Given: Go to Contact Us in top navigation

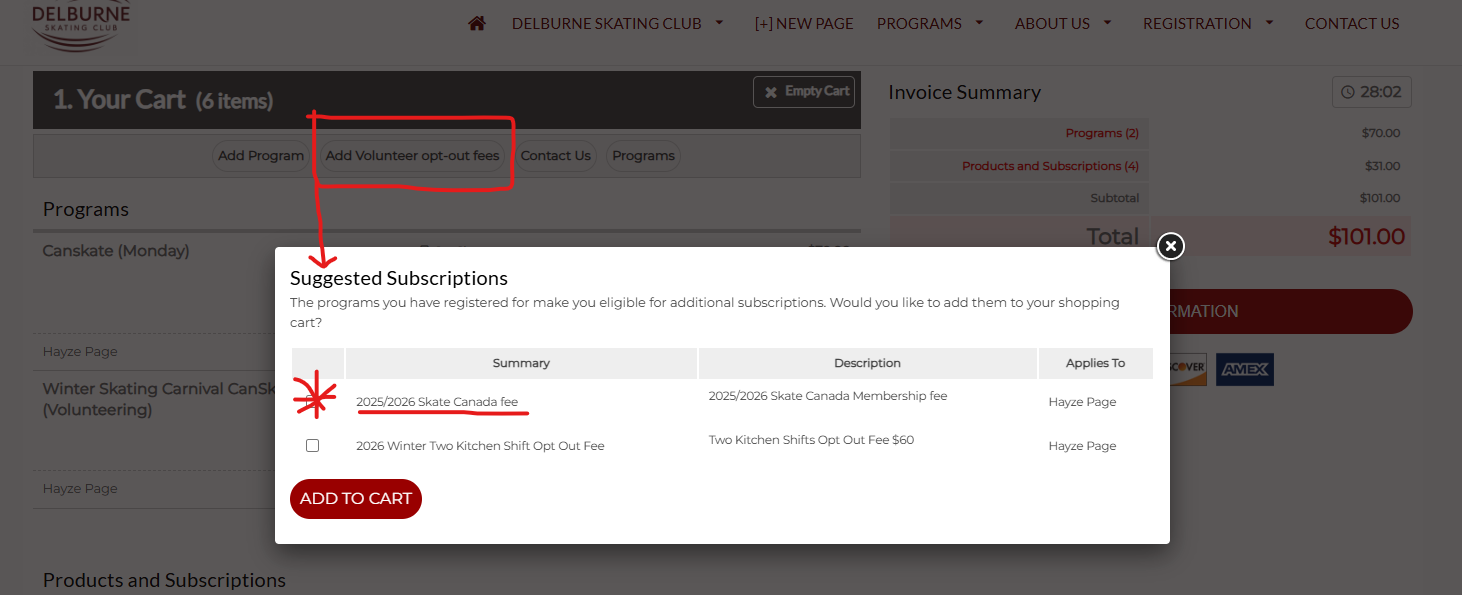Looking at the screenshot, I should tap(1352, 23).
